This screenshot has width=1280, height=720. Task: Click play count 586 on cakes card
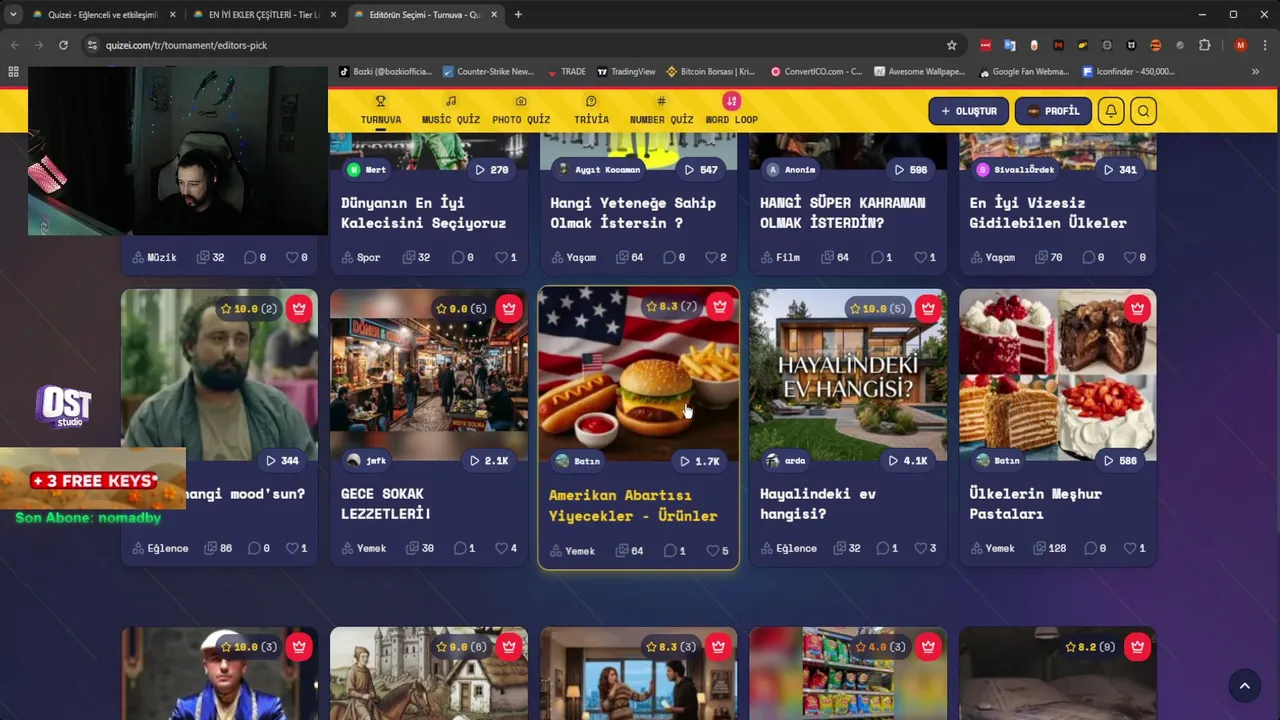click(1120, 460)
